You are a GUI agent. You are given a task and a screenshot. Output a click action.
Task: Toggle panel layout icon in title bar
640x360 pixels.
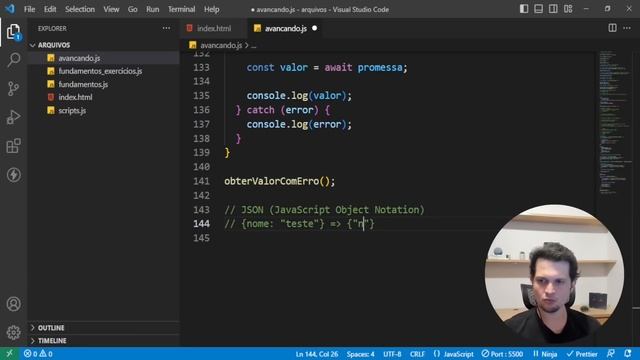tap(539, 9)
